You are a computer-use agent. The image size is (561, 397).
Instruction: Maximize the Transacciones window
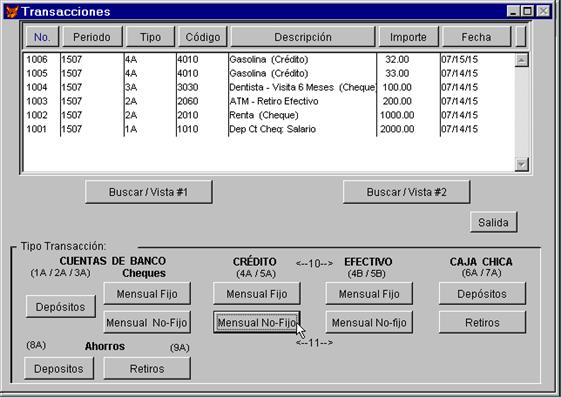[527, 11]
